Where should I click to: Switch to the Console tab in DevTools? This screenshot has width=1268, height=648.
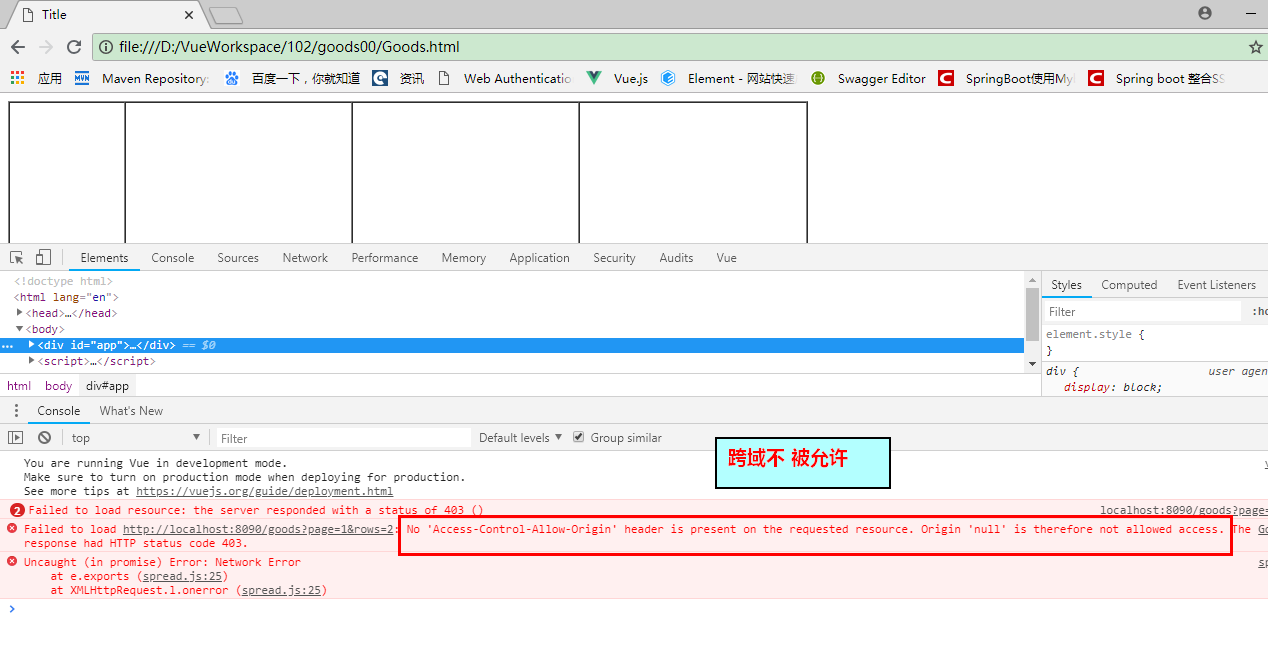coord(173,257)
